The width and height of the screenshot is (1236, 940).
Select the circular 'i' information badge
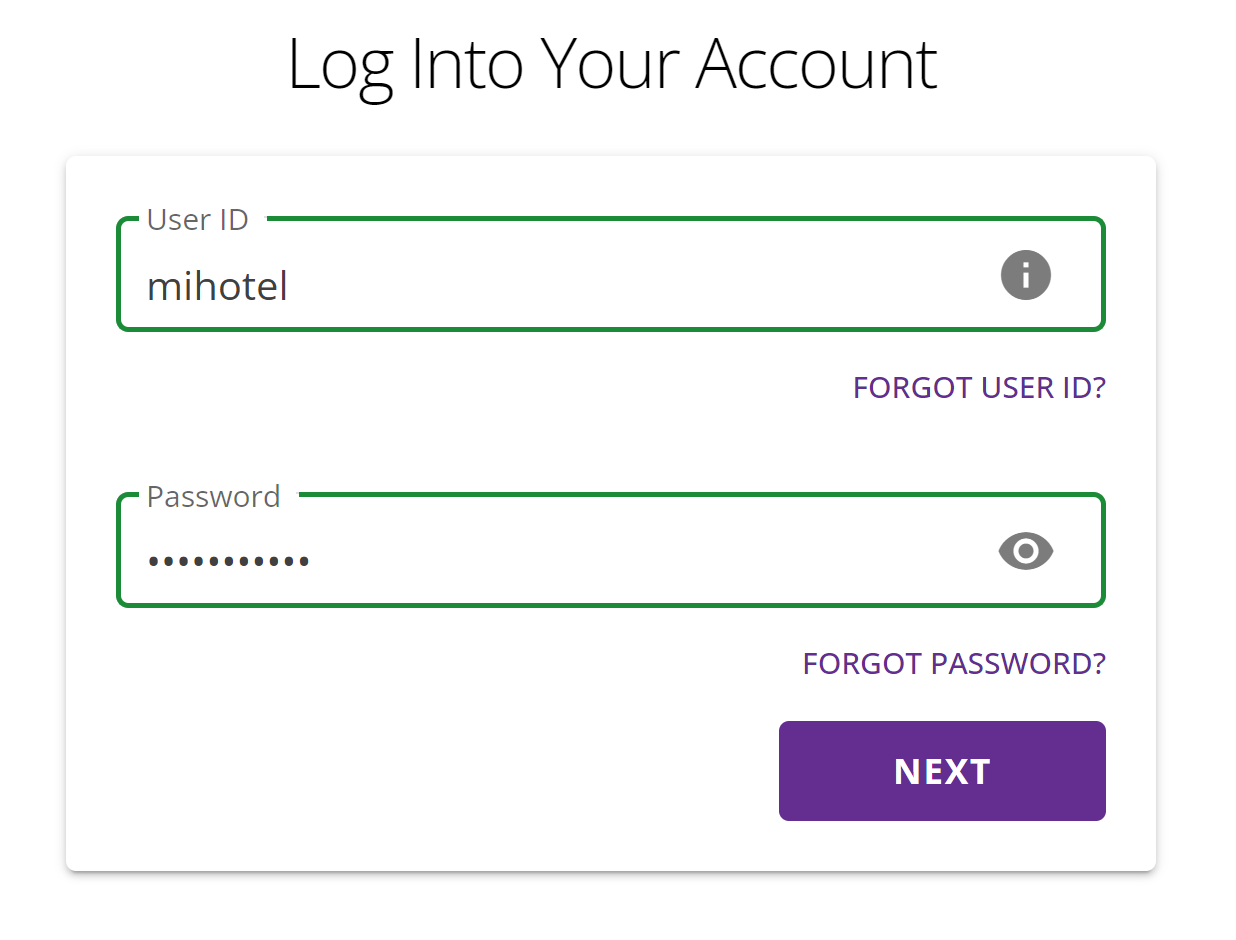click(x=1025, y=275)
